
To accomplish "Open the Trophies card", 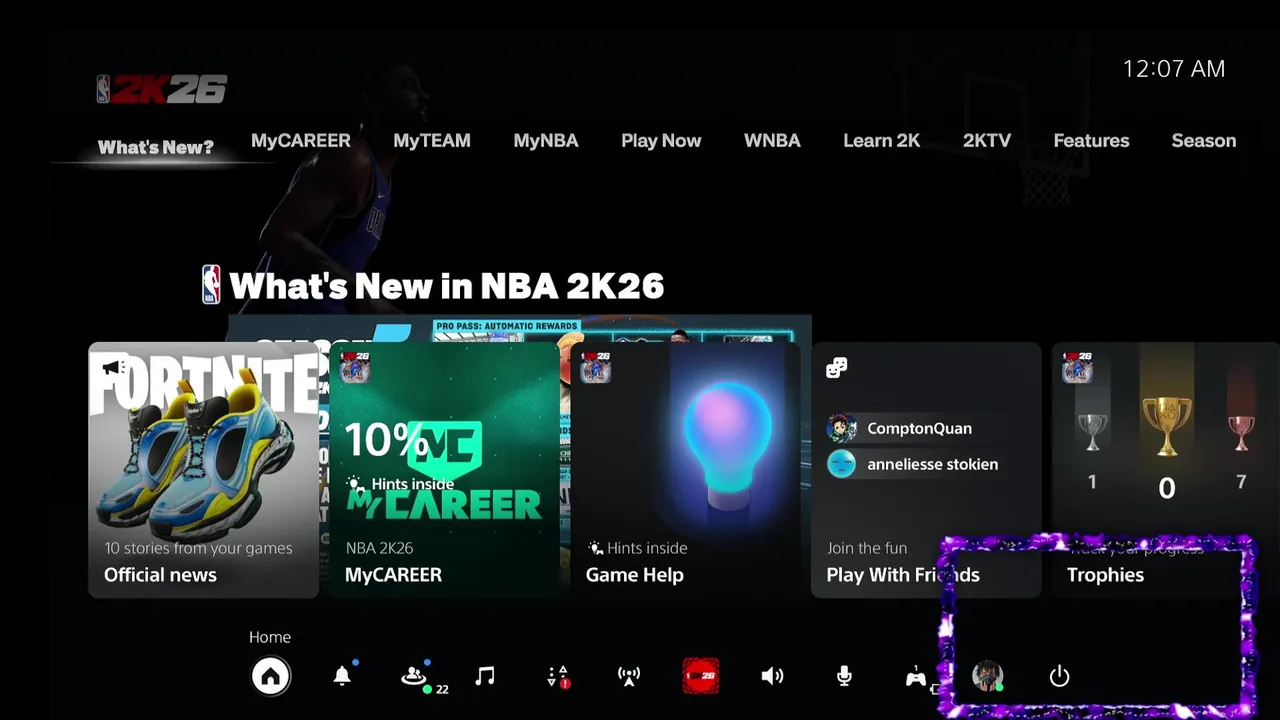I will click(x=1166, y=470).
